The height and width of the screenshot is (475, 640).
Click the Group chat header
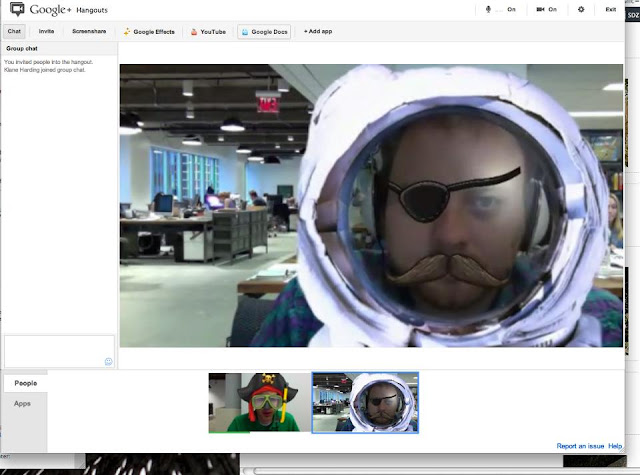[x=59, y=48]
